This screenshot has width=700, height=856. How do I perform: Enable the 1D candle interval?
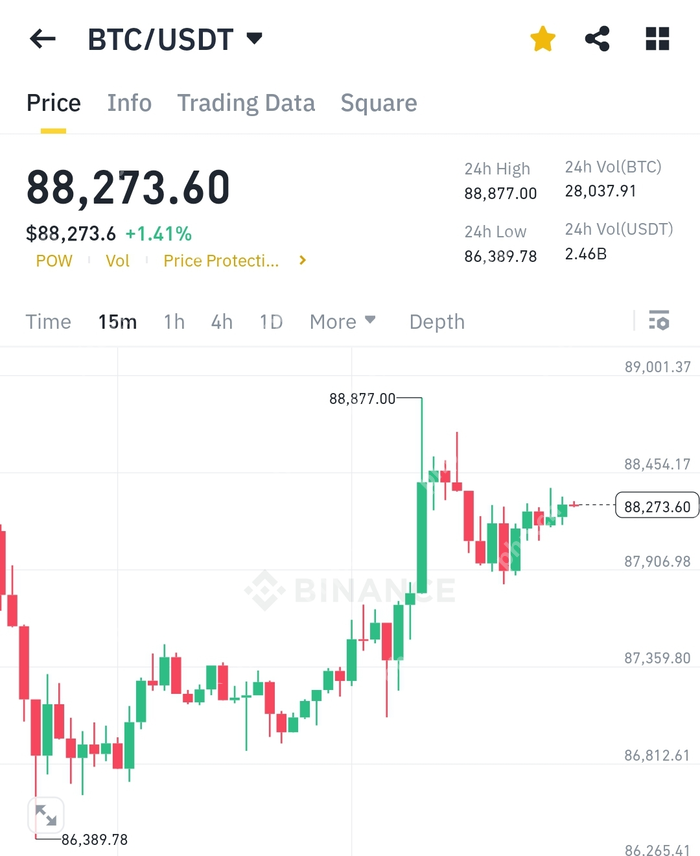coord(270,321)
